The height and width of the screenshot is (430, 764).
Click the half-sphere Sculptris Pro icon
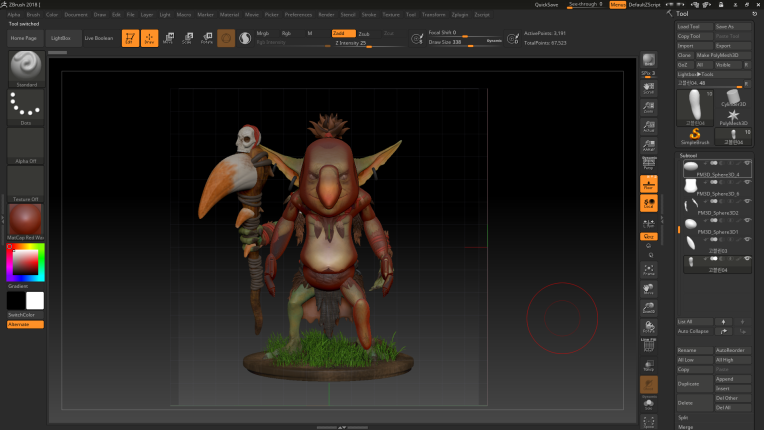coord(245,38)
